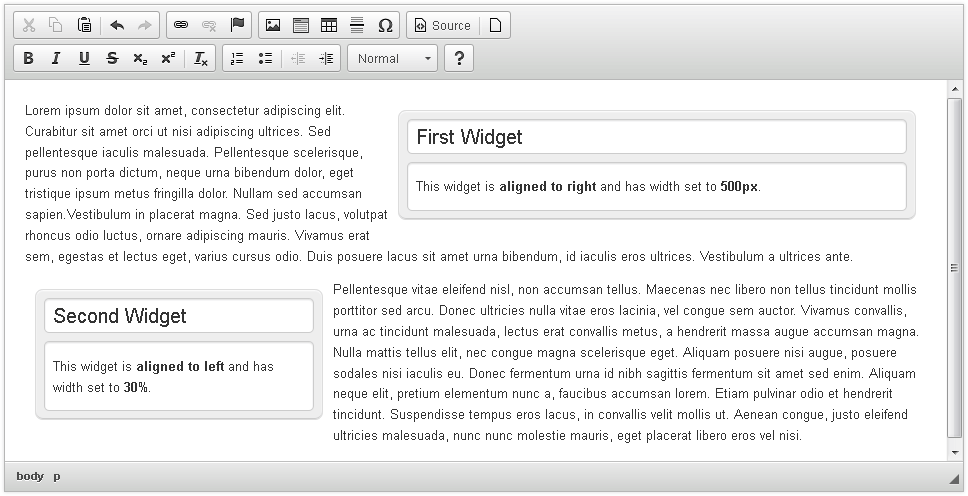The width and height of the screenshot is (968, 496).
Task: Remove formatting with Tx icon
Action: (x=201, y=58)
